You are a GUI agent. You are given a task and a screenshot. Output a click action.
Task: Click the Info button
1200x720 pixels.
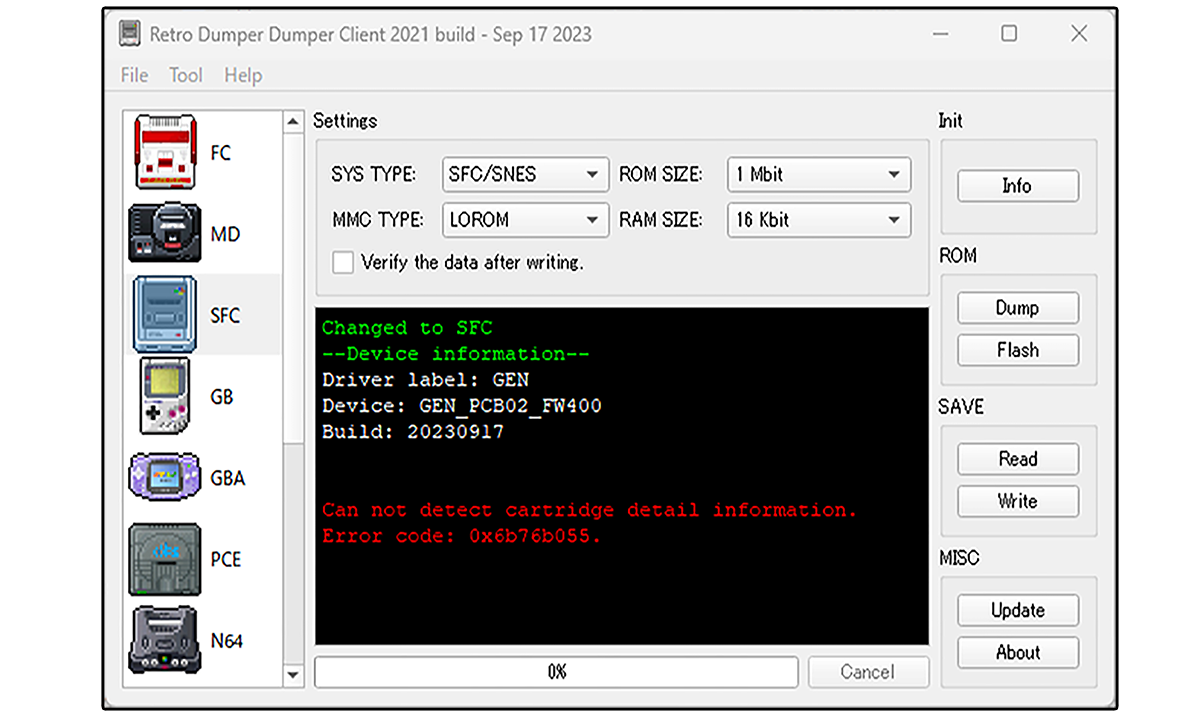pyautogui.click(x=1018, y=186)
